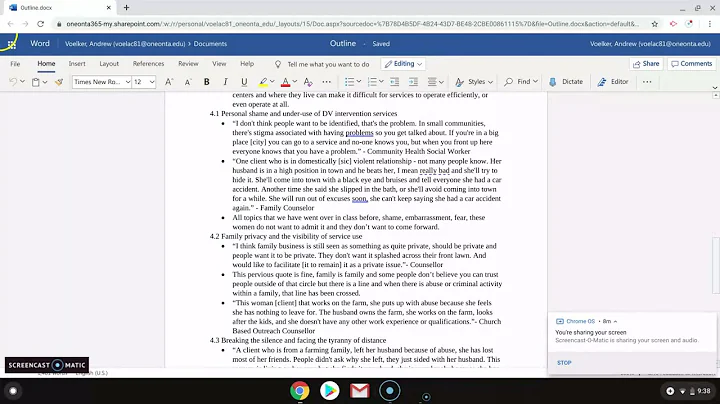
Task: Expand alignment options dropdown arrow
Action: (x=441, y=82)
